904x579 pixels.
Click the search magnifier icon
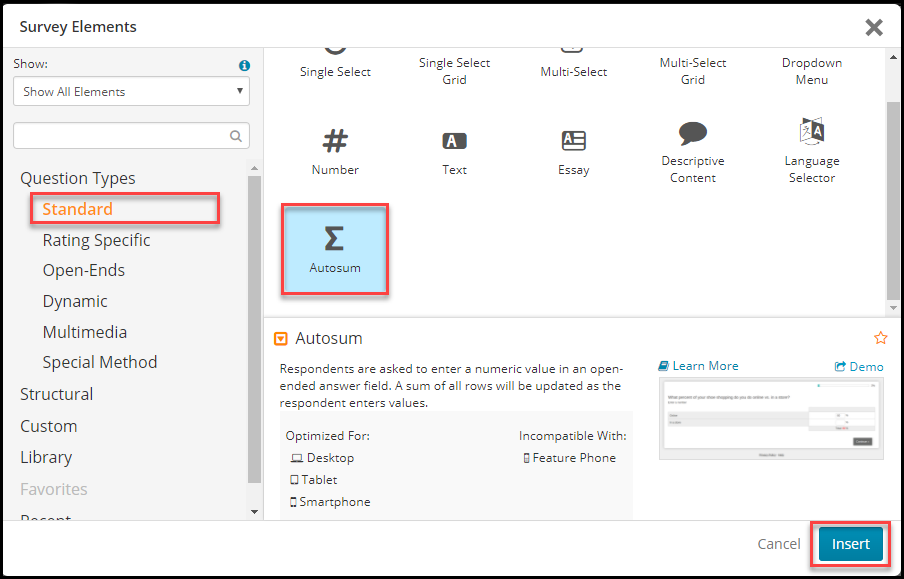[236, 136]
